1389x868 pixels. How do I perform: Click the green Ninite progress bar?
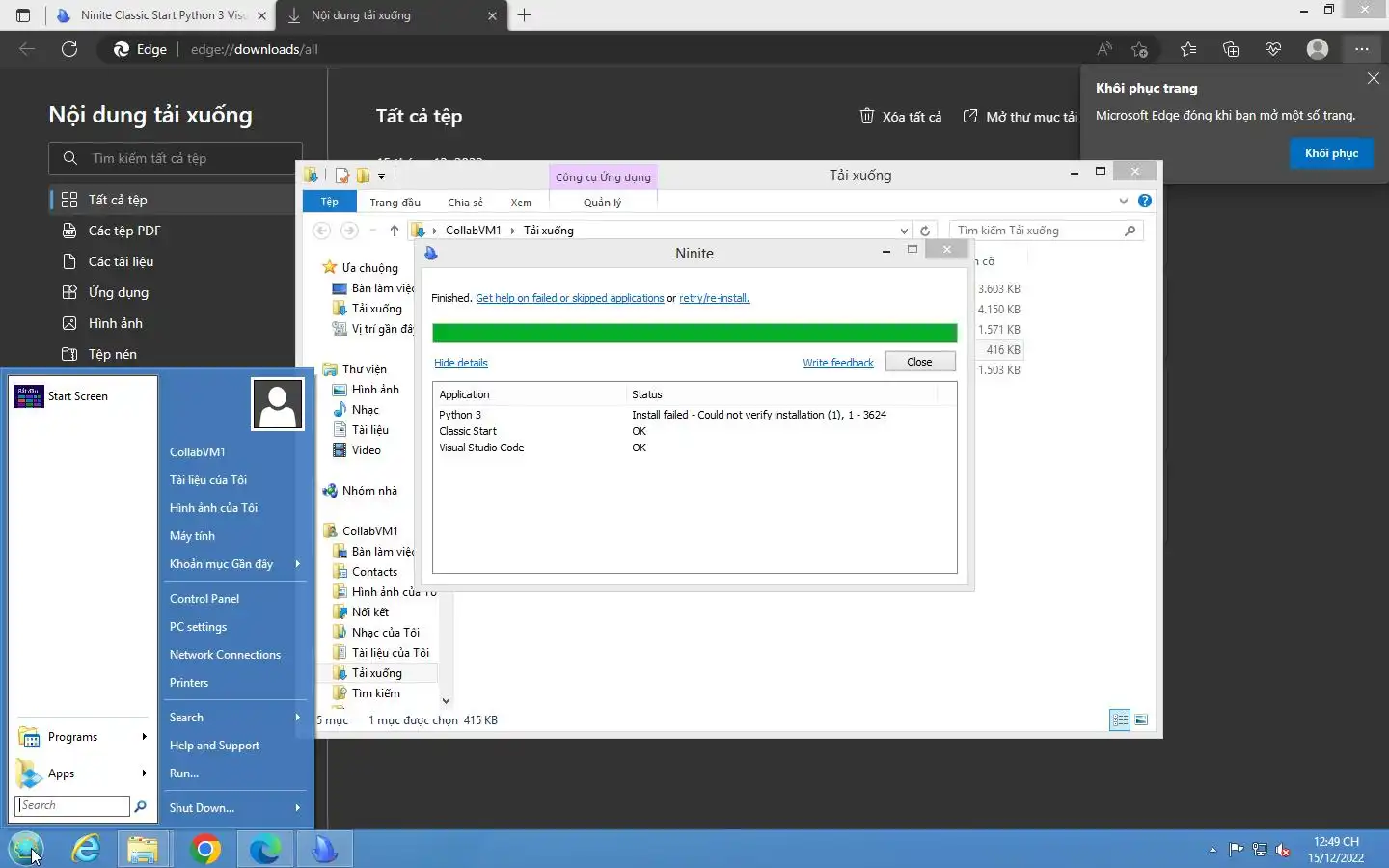[x=694, y=333]
